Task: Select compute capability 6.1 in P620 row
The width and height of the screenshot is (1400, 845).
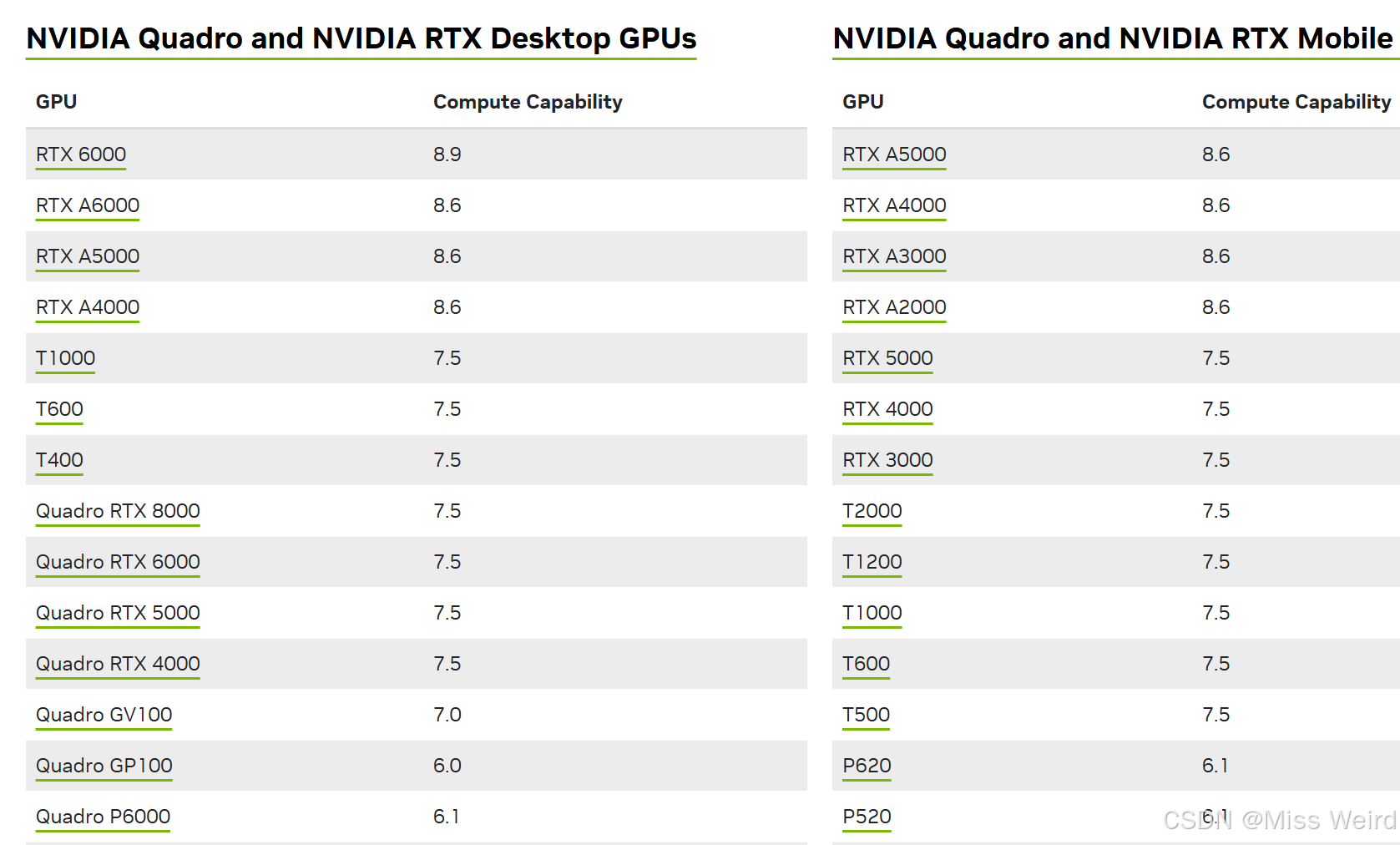Action: point(1215,766)
